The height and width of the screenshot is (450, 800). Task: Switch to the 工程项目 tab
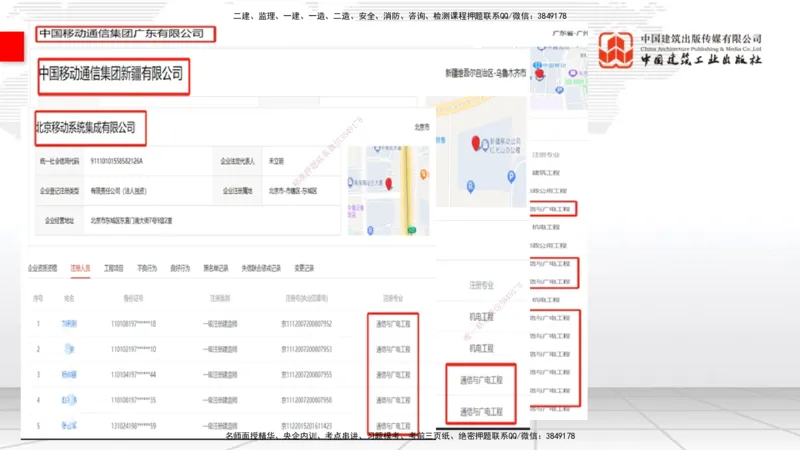pos(113,268)
